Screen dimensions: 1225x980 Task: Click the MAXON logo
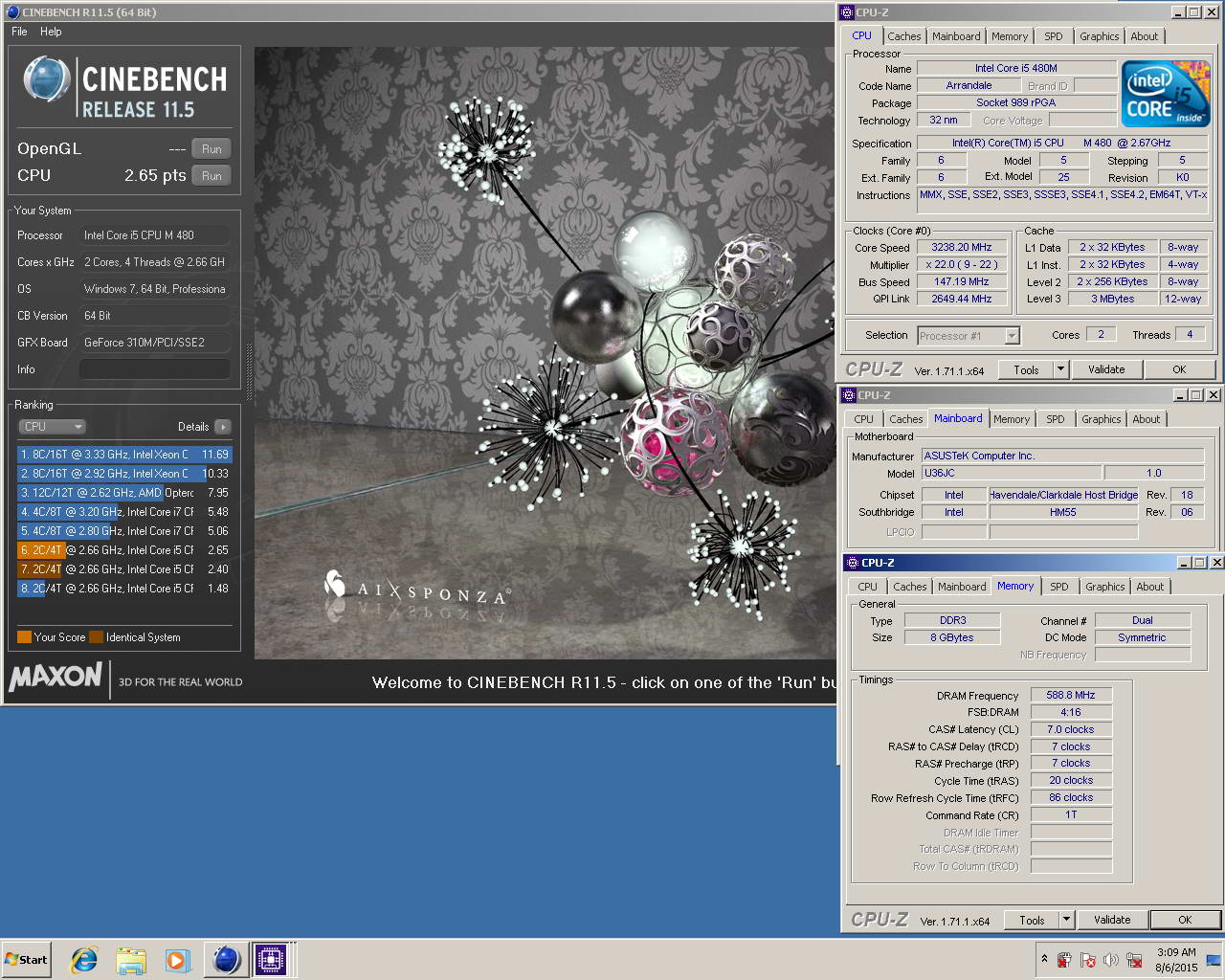coord(56,677)
